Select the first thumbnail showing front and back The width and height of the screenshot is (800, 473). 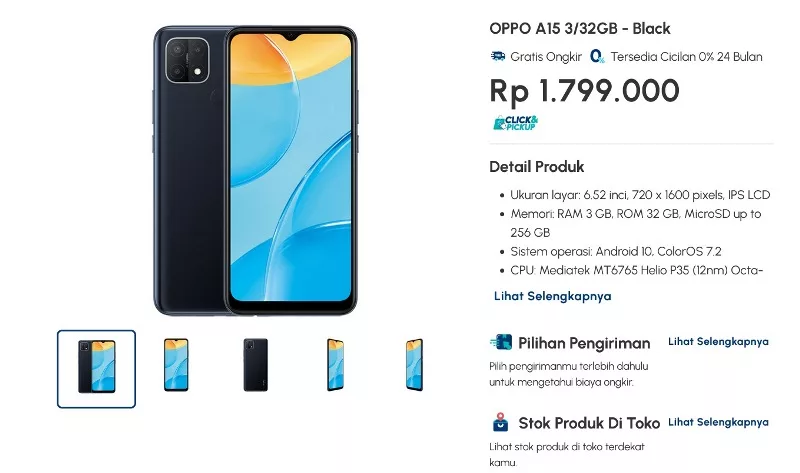tap(96, 369)
